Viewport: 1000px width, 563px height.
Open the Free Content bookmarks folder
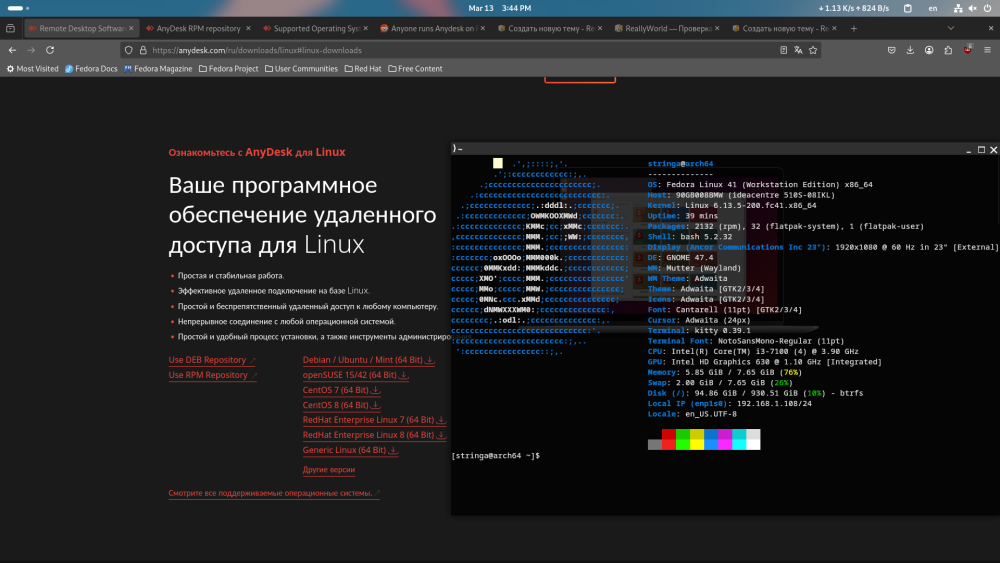415,69
